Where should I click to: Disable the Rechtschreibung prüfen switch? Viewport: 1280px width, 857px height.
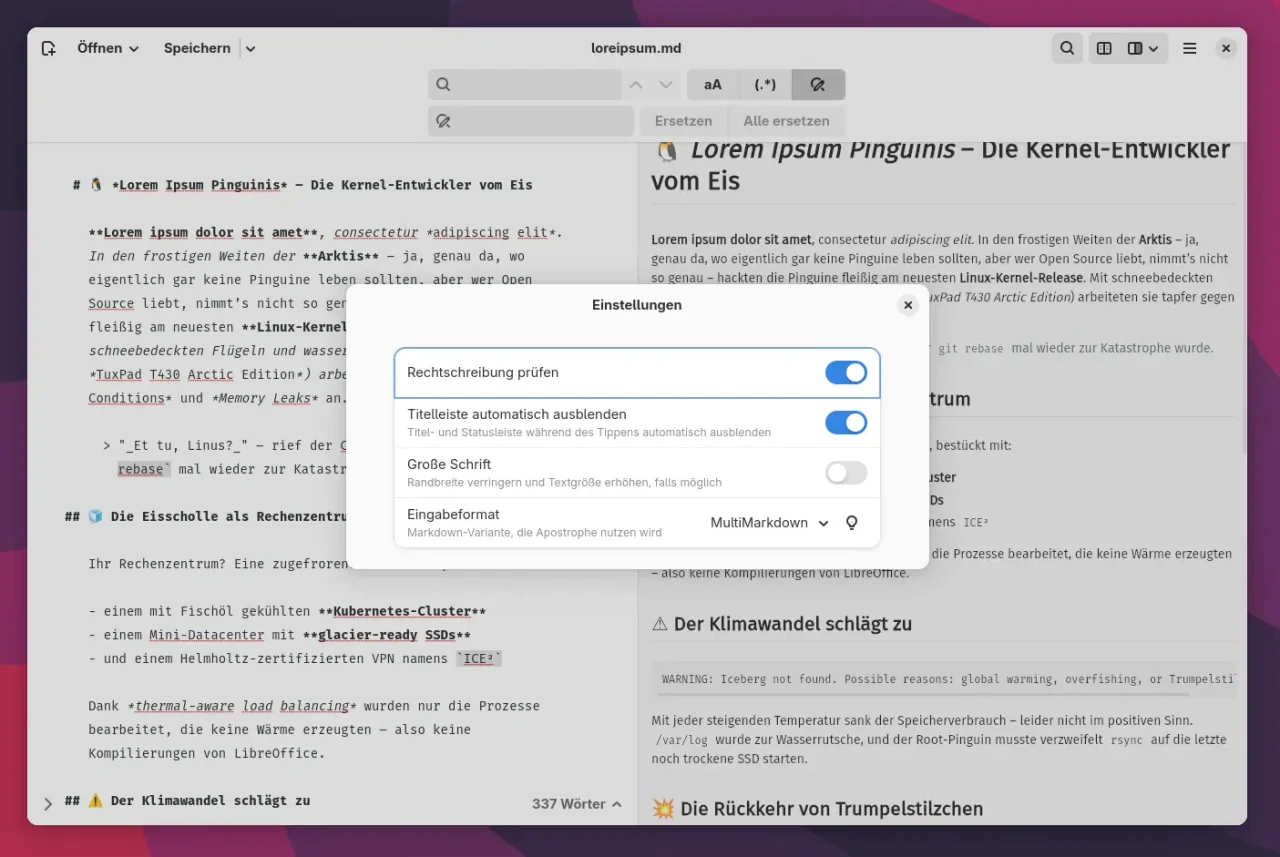coord(845,373)
